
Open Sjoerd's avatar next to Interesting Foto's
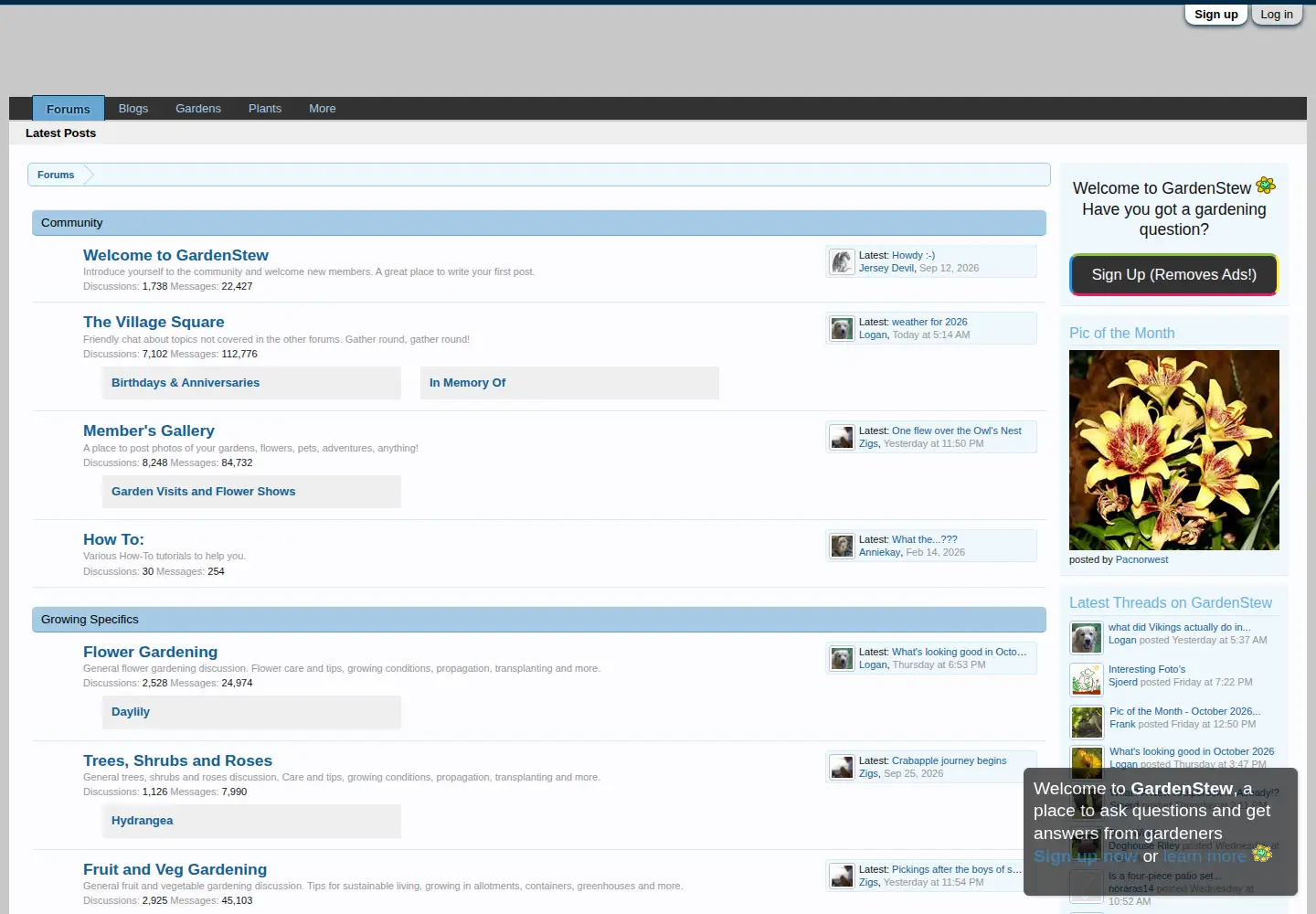[1087, 680]
